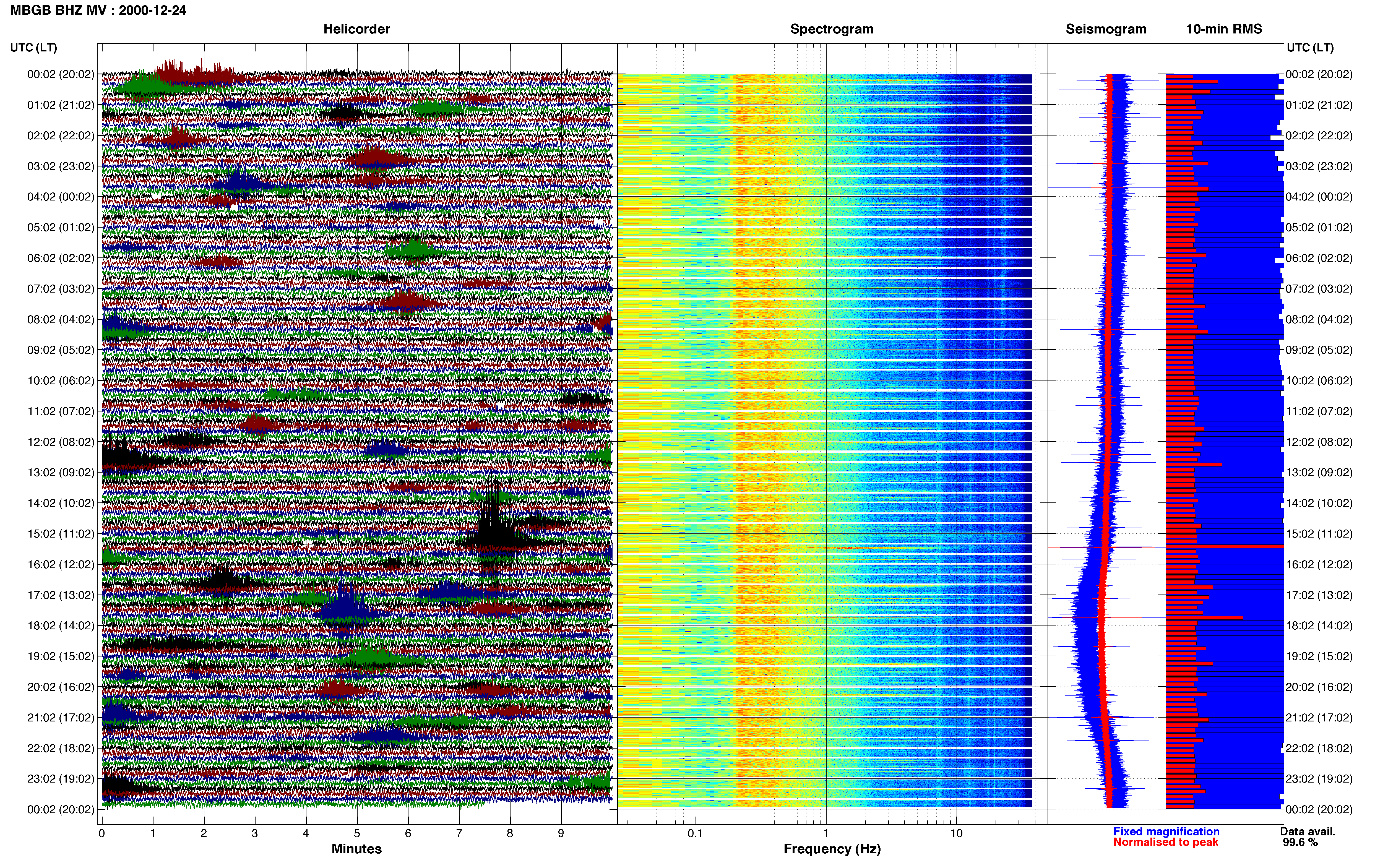Click the '5' tick on the Minutes axis
Screen dimensions: 1388x868
click(x=357, y=833)
